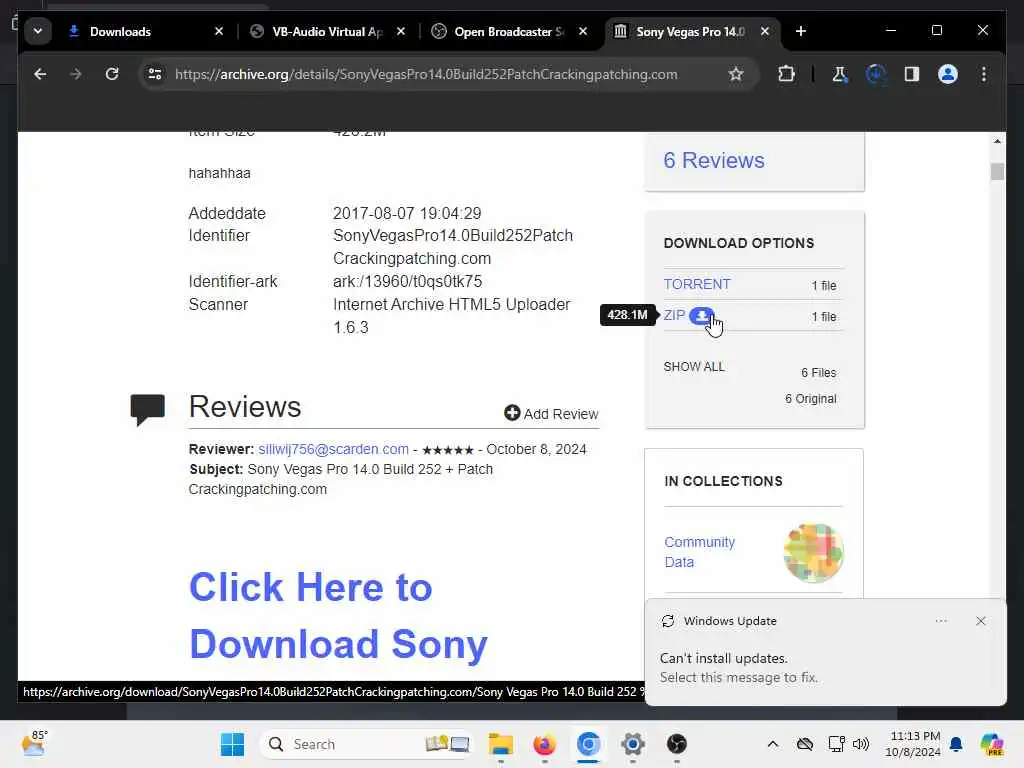Select the Addeddate value 2017-08-07 19:04:29
This screenshot has width=1024, height=768.
click(407, 214)
